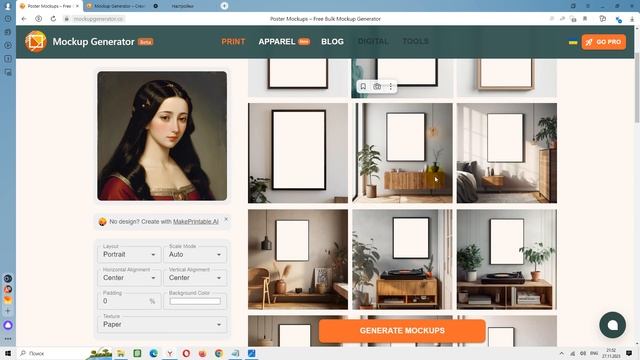This screenshot has height=360, width=640.
Task: Open the PRINT menu item
Action: (x=233, y=42)
